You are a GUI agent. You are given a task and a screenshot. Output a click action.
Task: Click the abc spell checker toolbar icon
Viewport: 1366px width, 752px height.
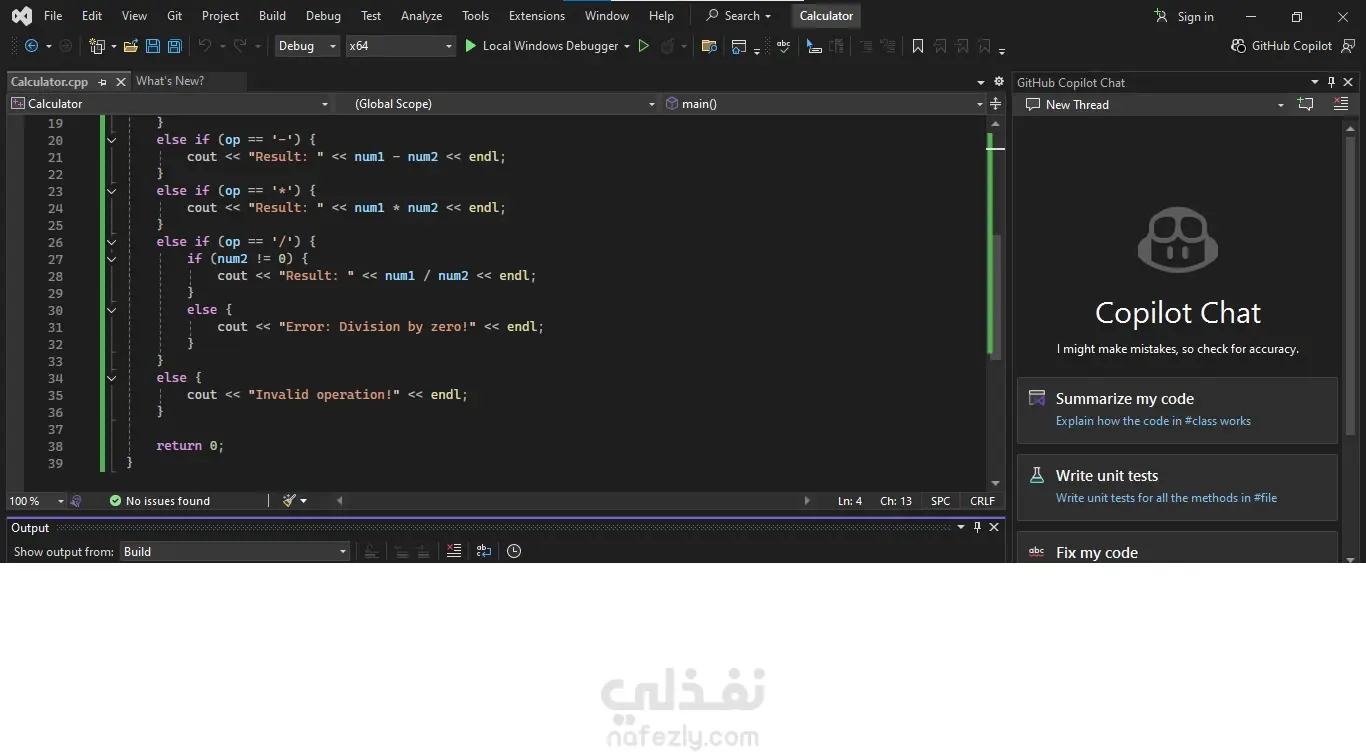click(x=783, y=46)
